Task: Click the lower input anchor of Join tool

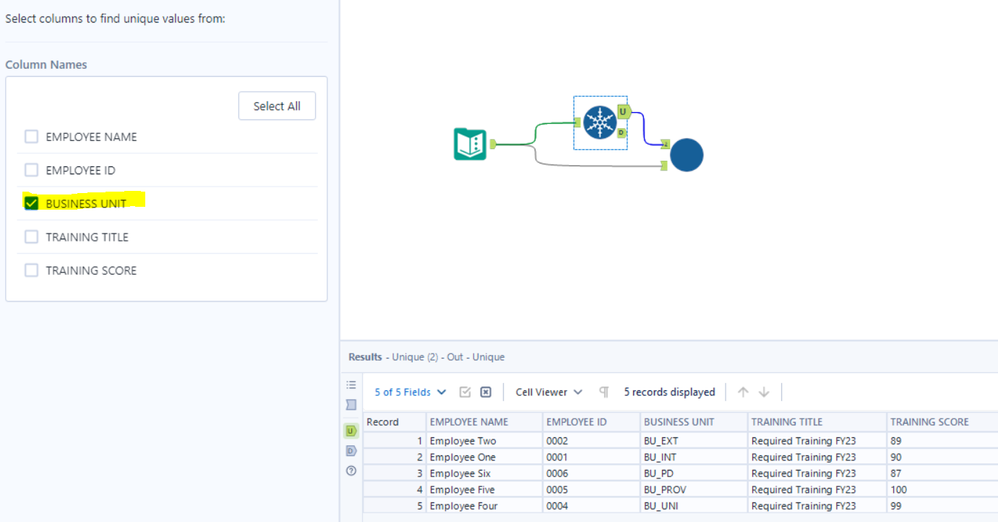Action: 664,166
